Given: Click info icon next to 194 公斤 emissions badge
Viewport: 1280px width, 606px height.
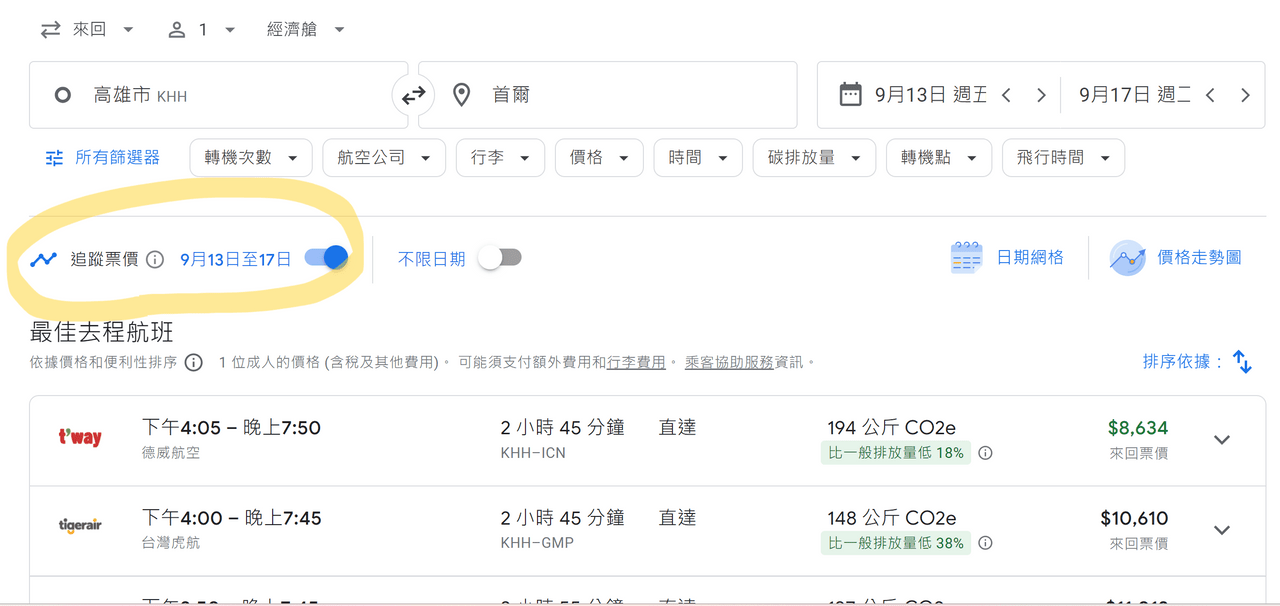Looking at the screenshot, I should [985, 453].
